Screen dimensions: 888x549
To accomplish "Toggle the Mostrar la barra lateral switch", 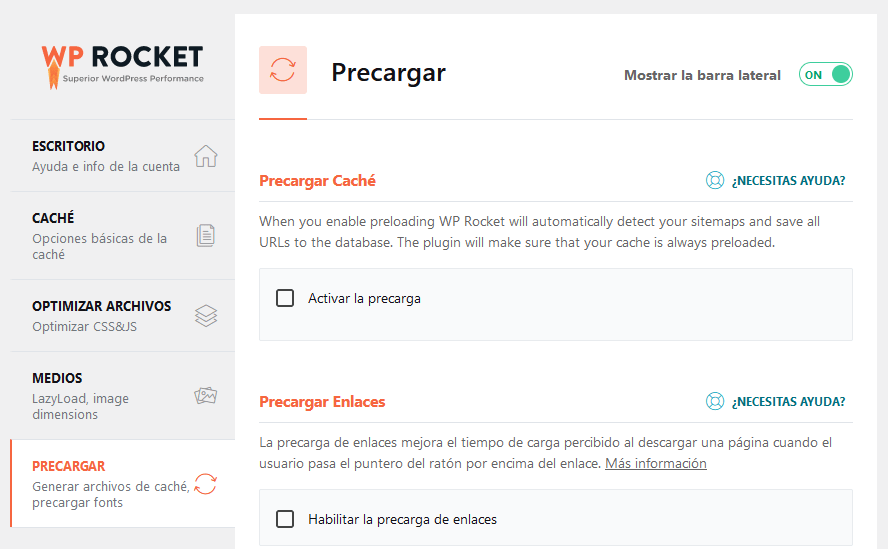I will coord(825,75).
